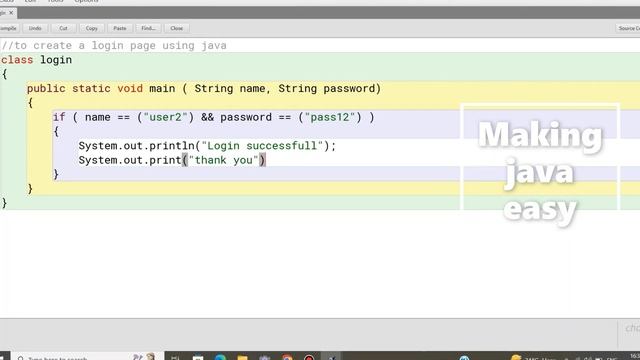Close the login editor tab
Viewport: 640px width, 360px height.
[11, 13]
